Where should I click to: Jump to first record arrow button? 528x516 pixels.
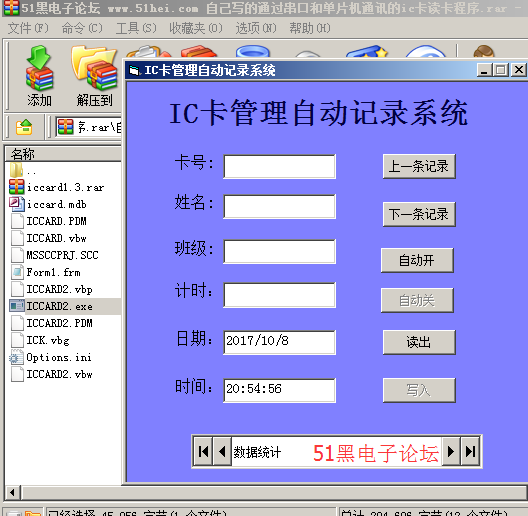coord(203,451)
